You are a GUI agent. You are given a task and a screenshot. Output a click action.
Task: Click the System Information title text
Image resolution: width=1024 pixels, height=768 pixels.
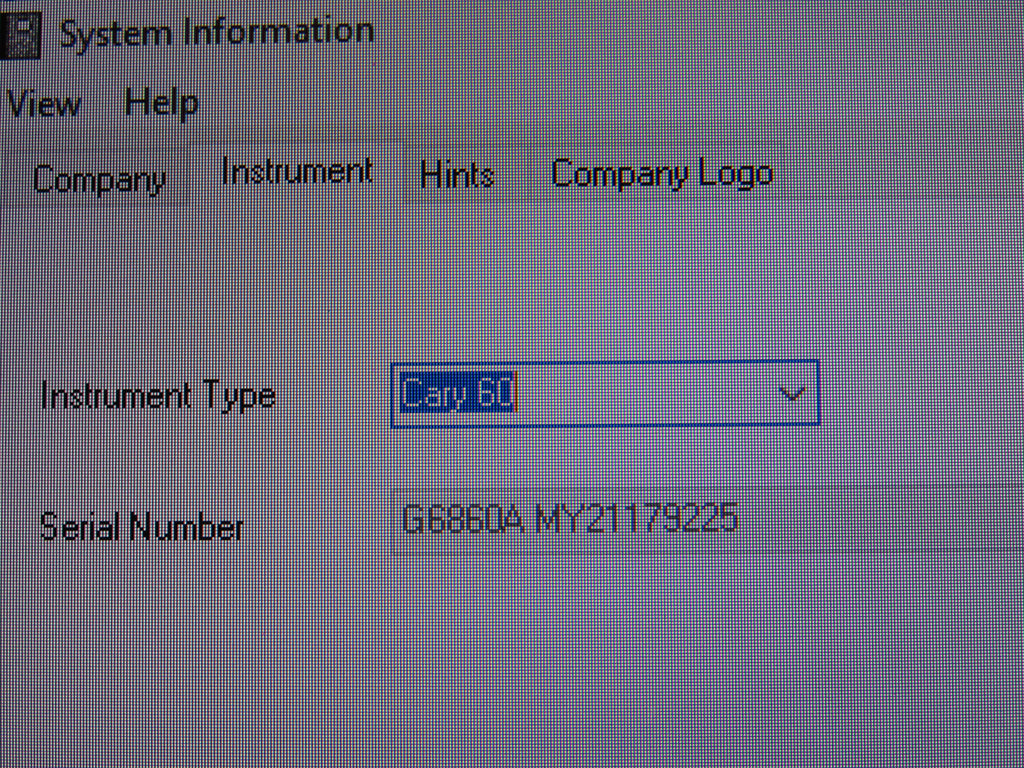[x=216, y=33]
